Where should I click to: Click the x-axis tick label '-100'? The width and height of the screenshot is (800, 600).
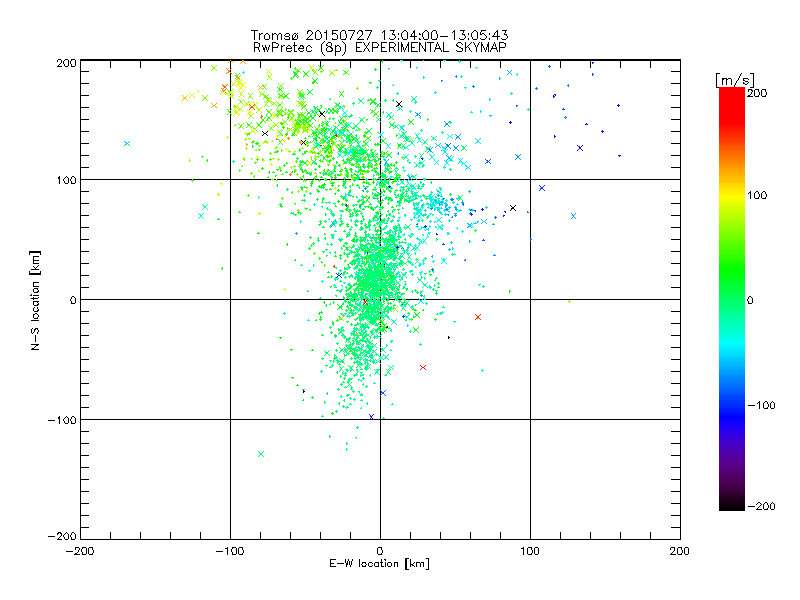230,551
